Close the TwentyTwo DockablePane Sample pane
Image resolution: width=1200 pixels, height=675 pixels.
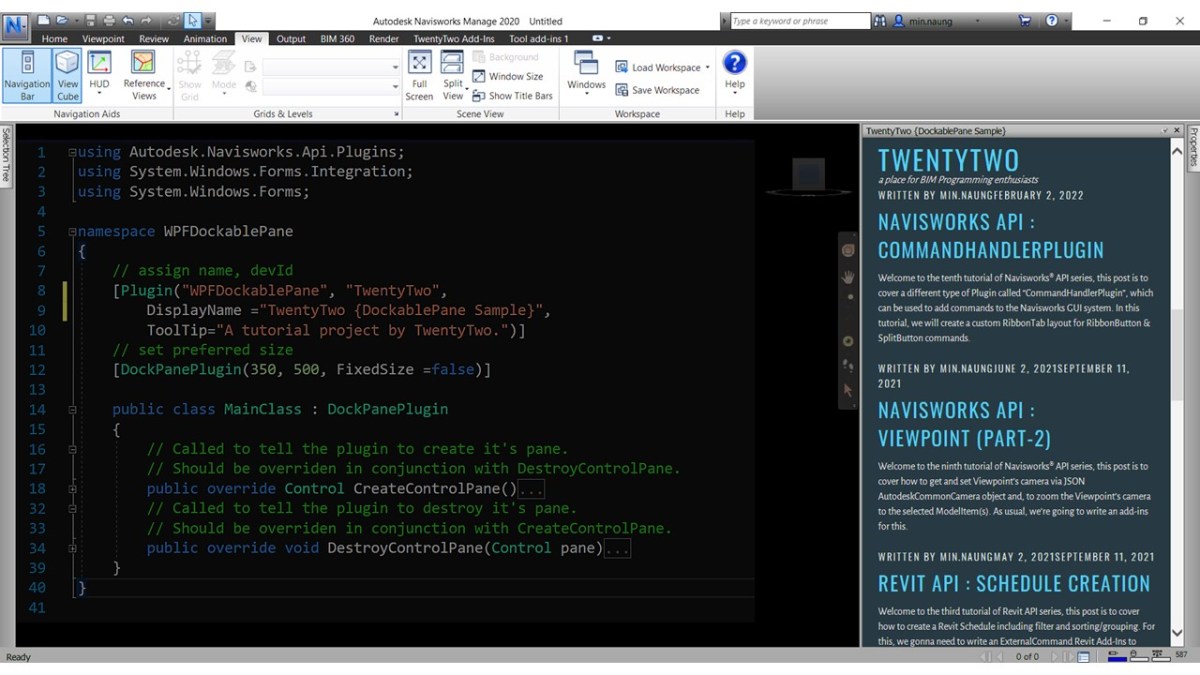click(x=1176, y=131)
